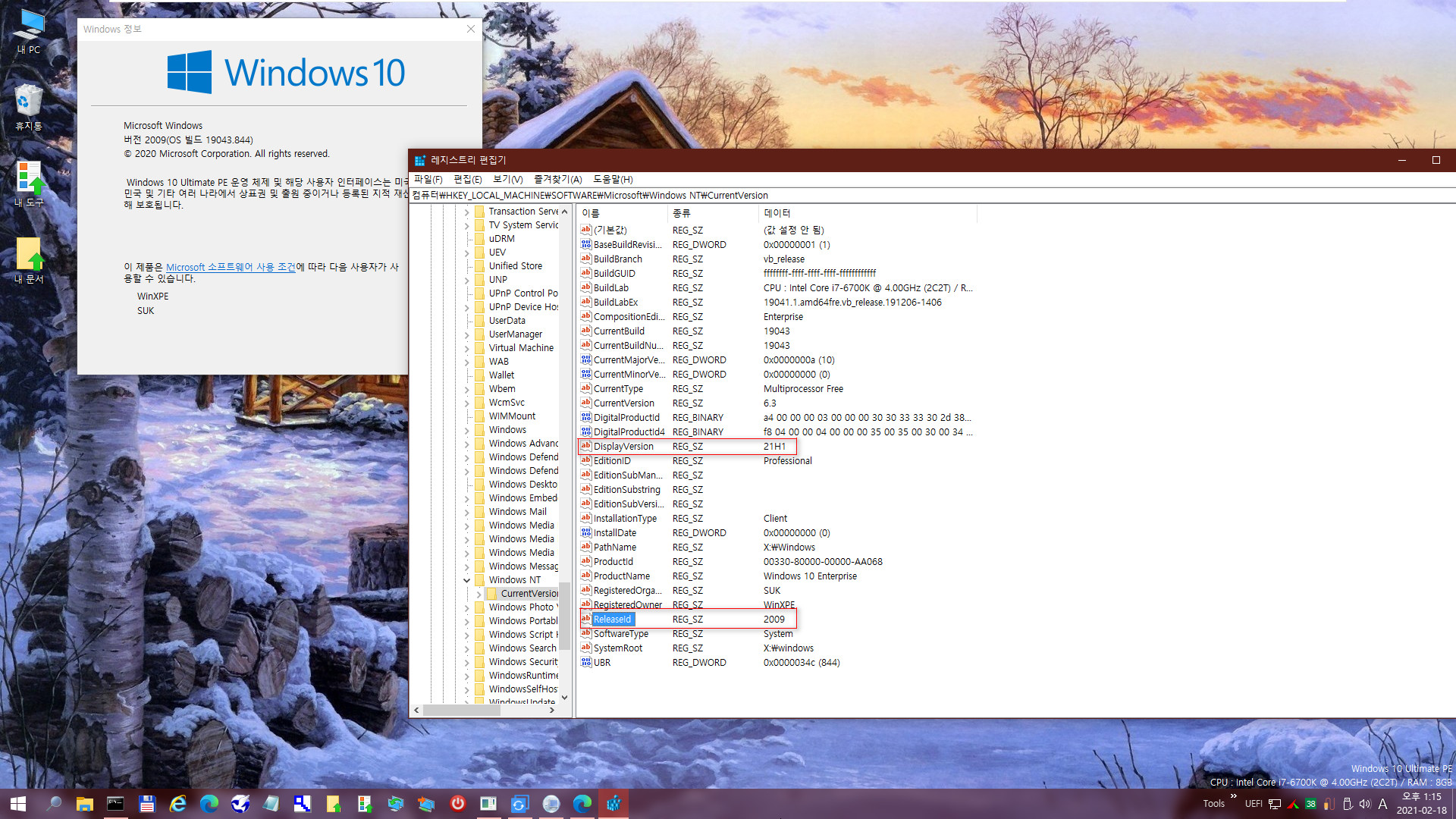Open the 도움말(H) menu
Image resolution: width=1456 pixels, height=819 pixels.
613,180
